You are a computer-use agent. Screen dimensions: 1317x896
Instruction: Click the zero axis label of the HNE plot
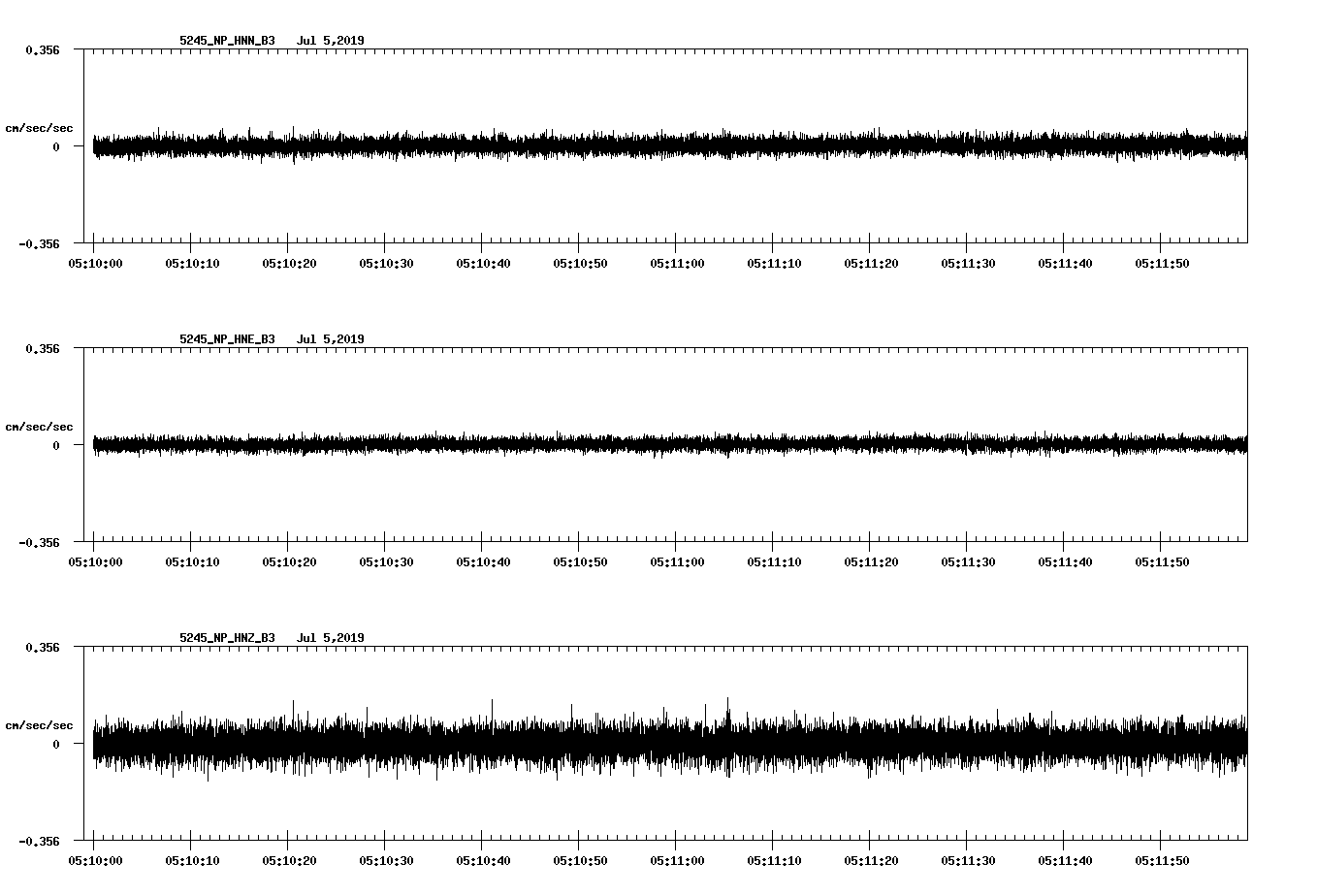pos(56,446)
